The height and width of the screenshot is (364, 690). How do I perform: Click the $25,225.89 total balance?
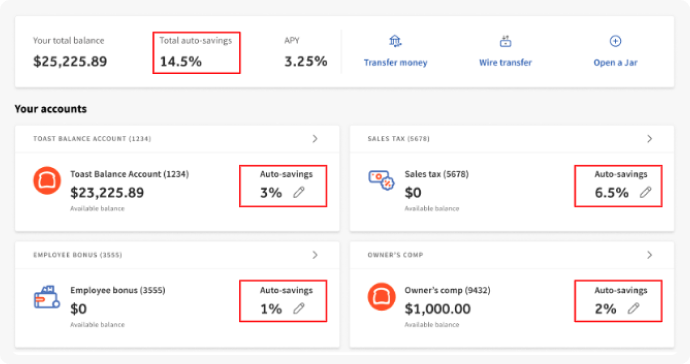point(70,61)
